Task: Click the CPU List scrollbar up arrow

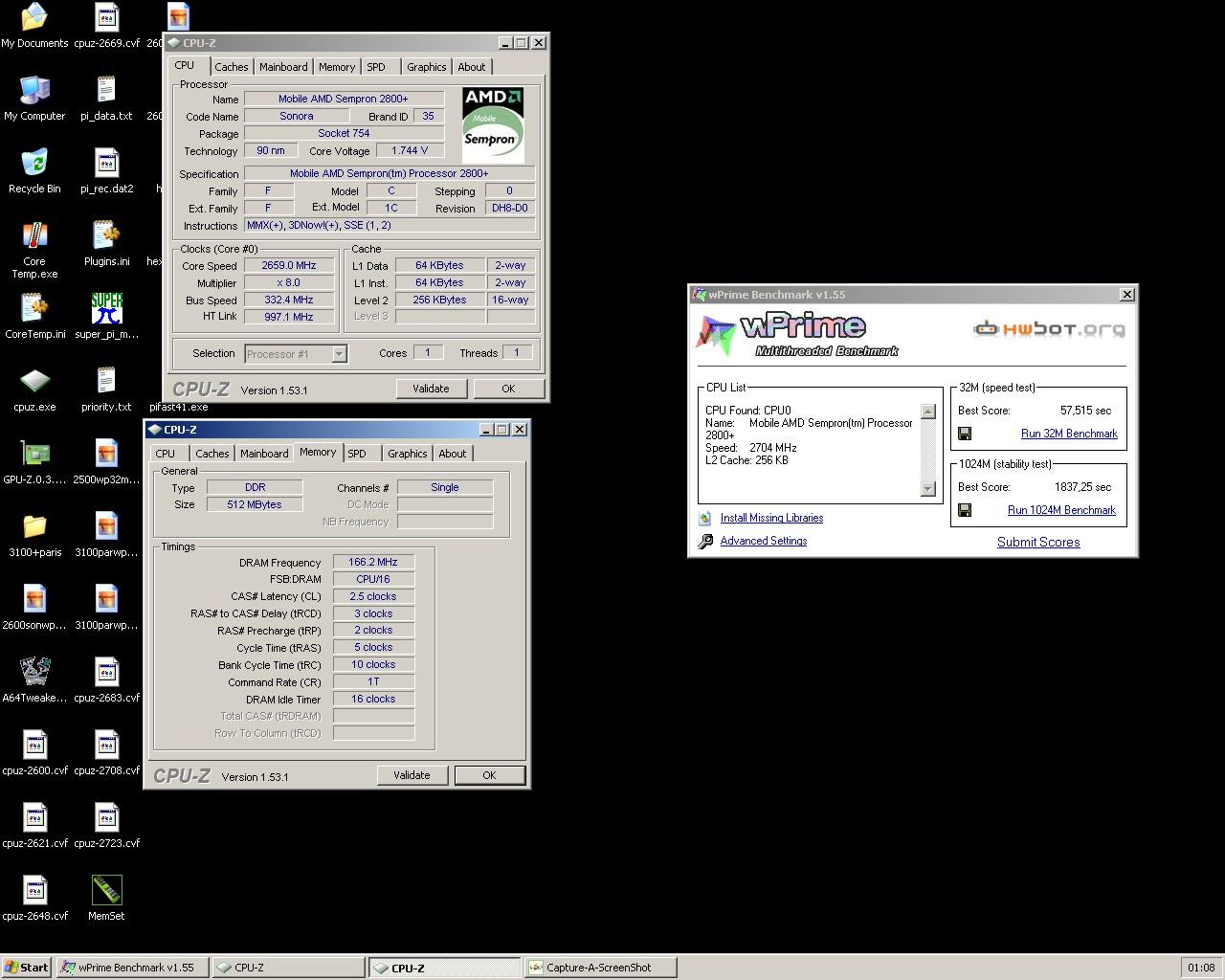Action: pyautogui.click(x=927, y=412)
